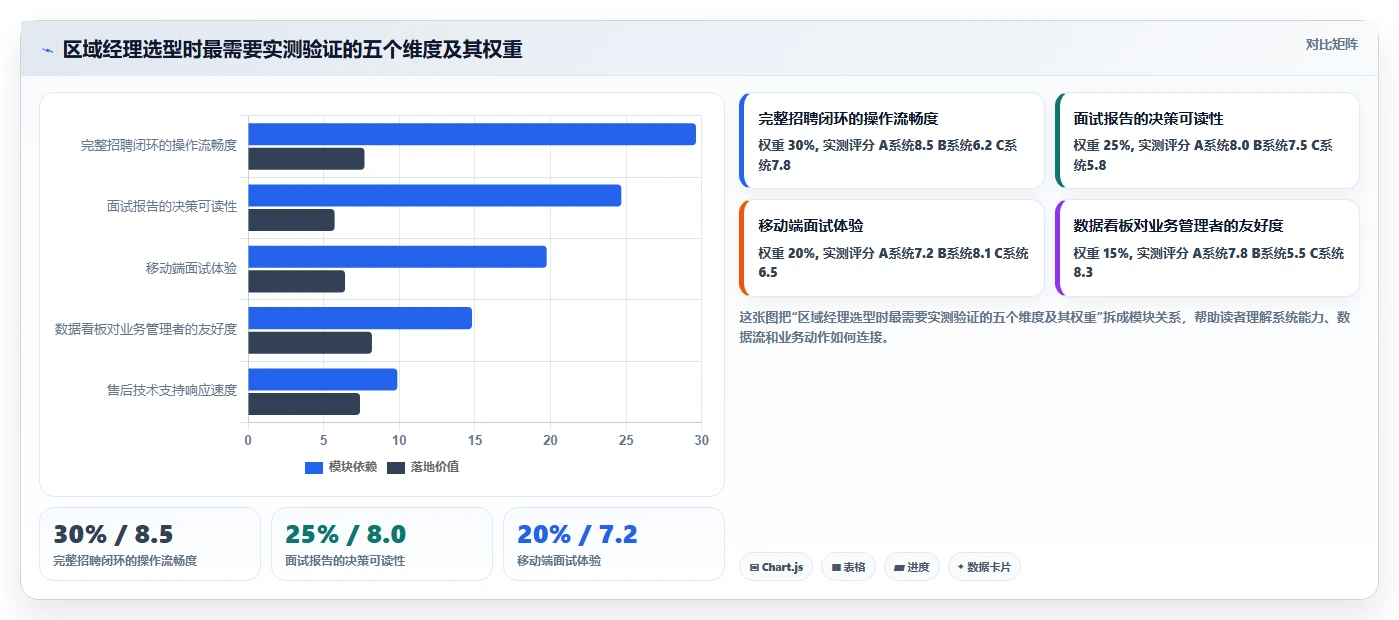Click the blue bar for 移动端面试体验
Image resolution: width=1399 pixels, height=620 pixels.
pos(397,257)
